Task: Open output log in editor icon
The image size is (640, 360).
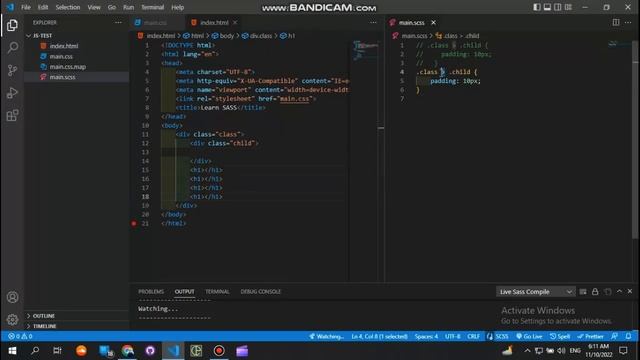Action: [608, 291]
